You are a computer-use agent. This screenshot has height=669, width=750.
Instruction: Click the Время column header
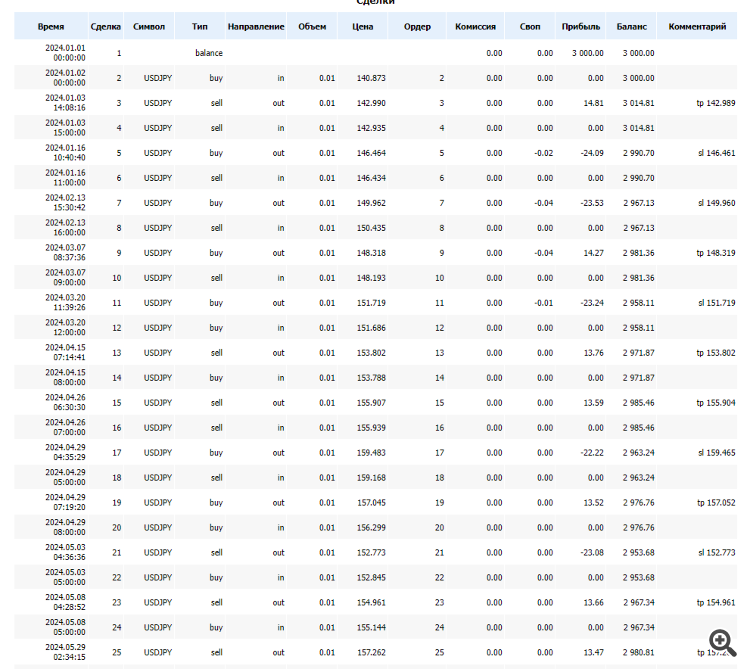[x=51, y=27]
